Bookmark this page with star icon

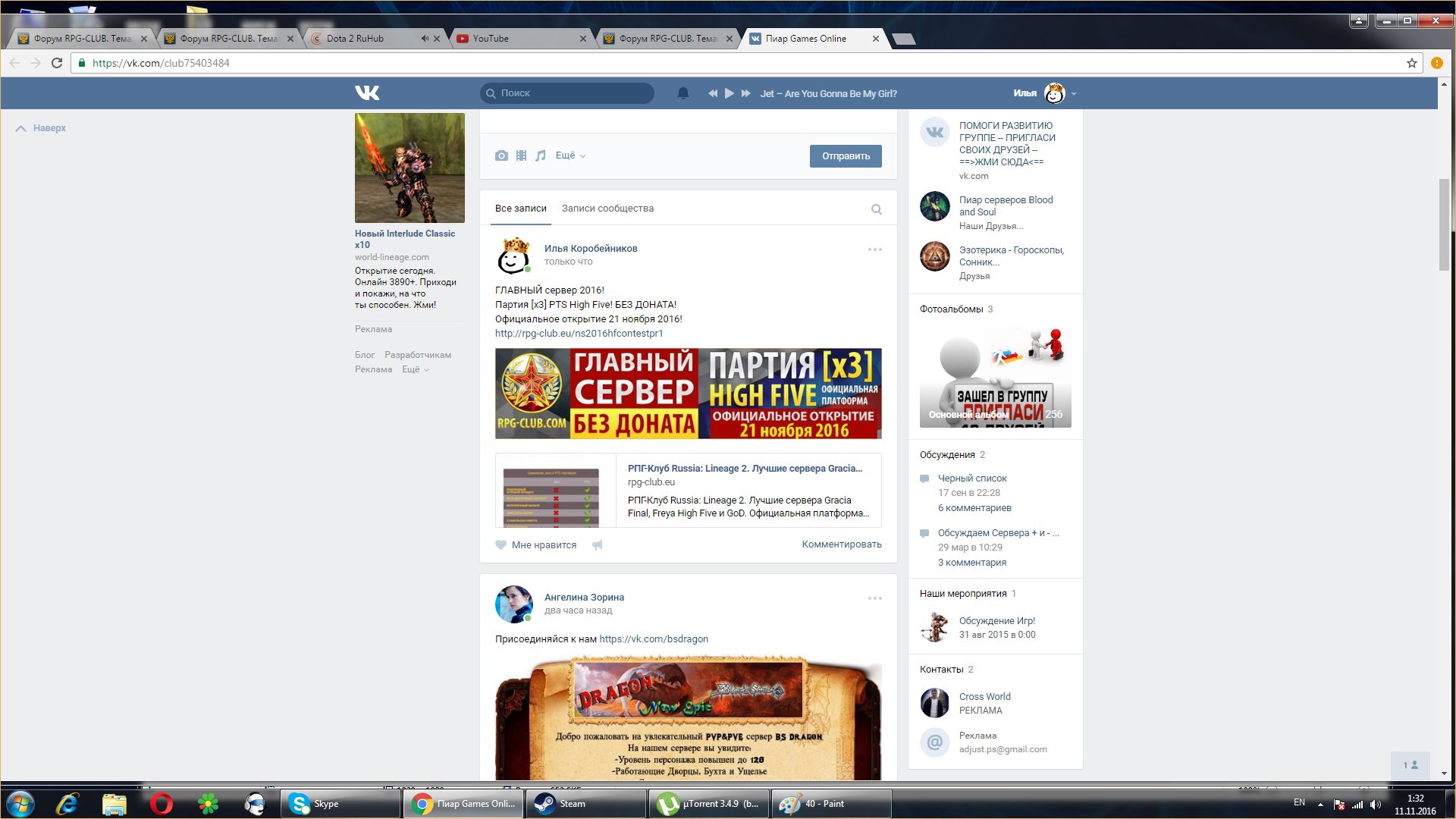click(1411, 63)
